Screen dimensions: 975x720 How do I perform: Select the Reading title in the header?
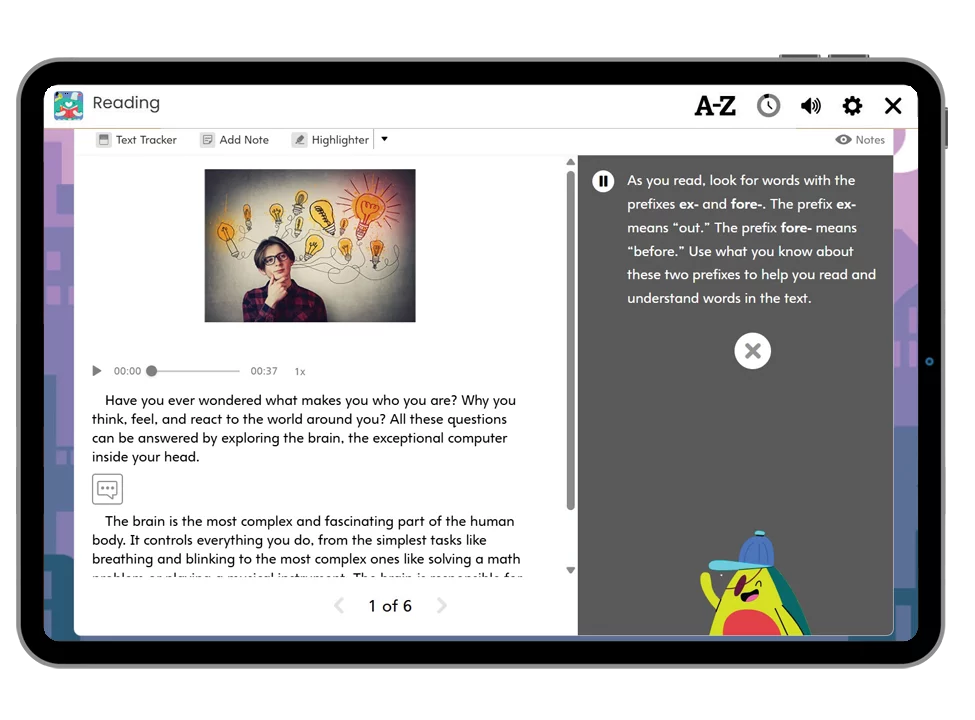pyautogui.click(x=126, y=103)
